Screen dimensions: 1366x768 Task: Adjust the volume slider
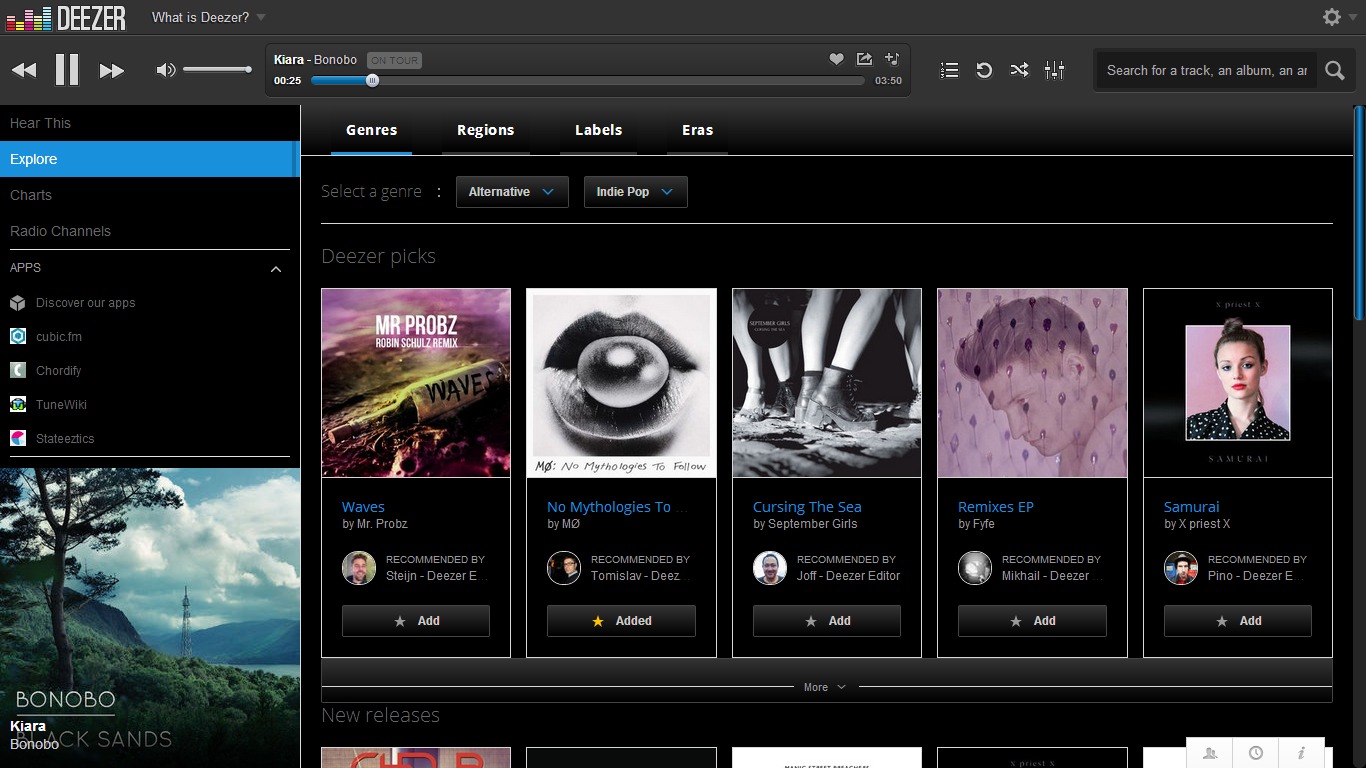coord(217,70)
